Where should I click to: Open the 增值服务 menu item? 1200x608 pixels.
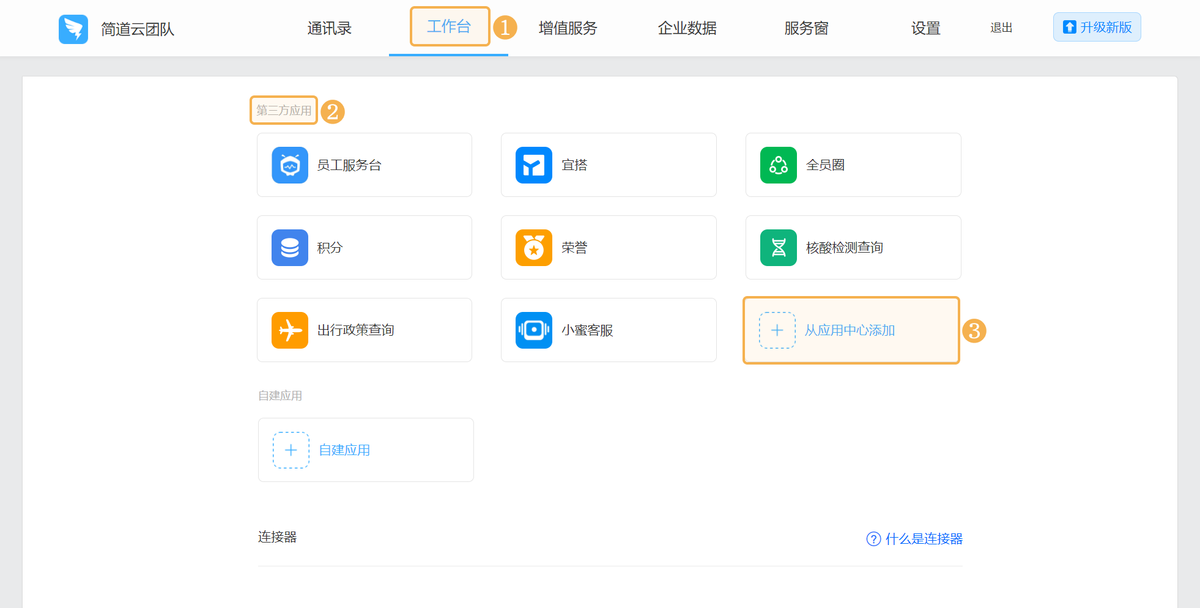tap(567, 27)
